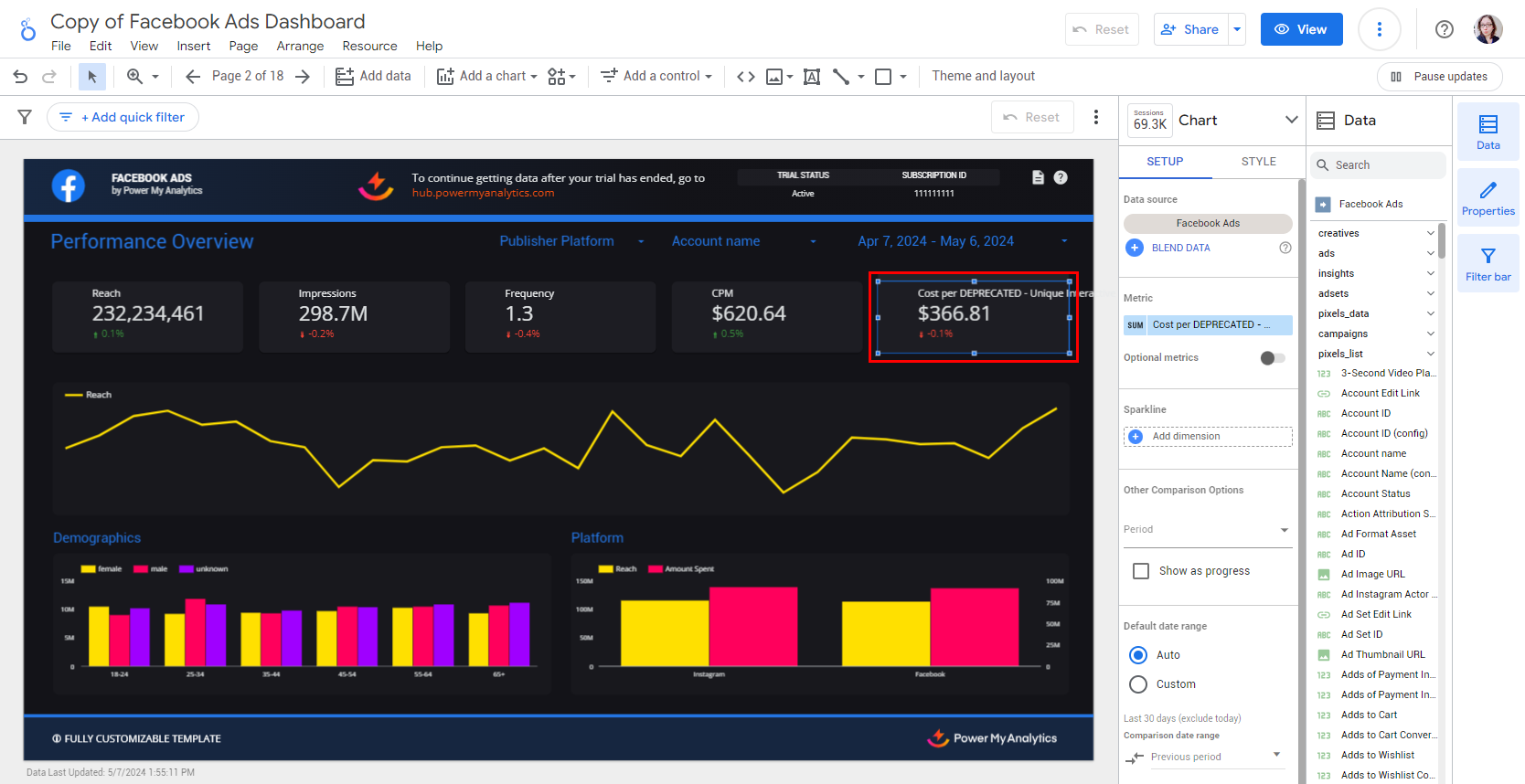Go to next page arrow

coord(303,77)
